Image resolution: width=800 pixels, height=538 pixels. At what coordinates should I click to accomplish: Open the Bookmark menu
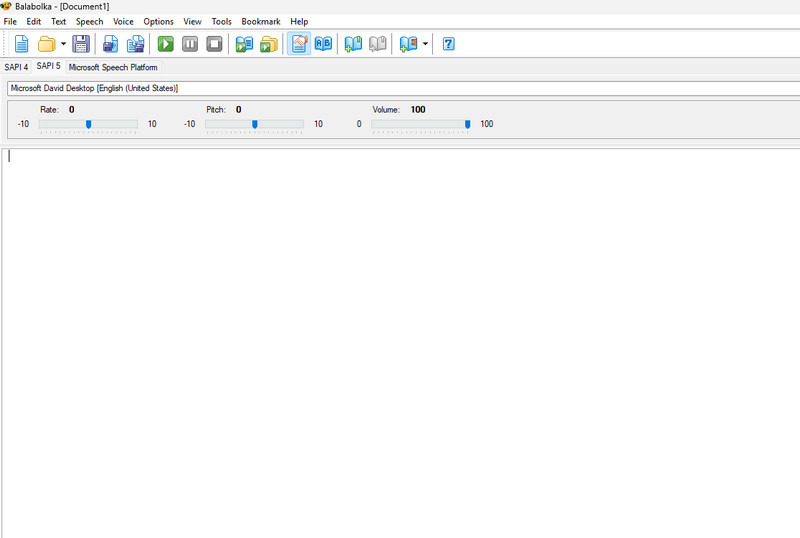pos(261,21)
